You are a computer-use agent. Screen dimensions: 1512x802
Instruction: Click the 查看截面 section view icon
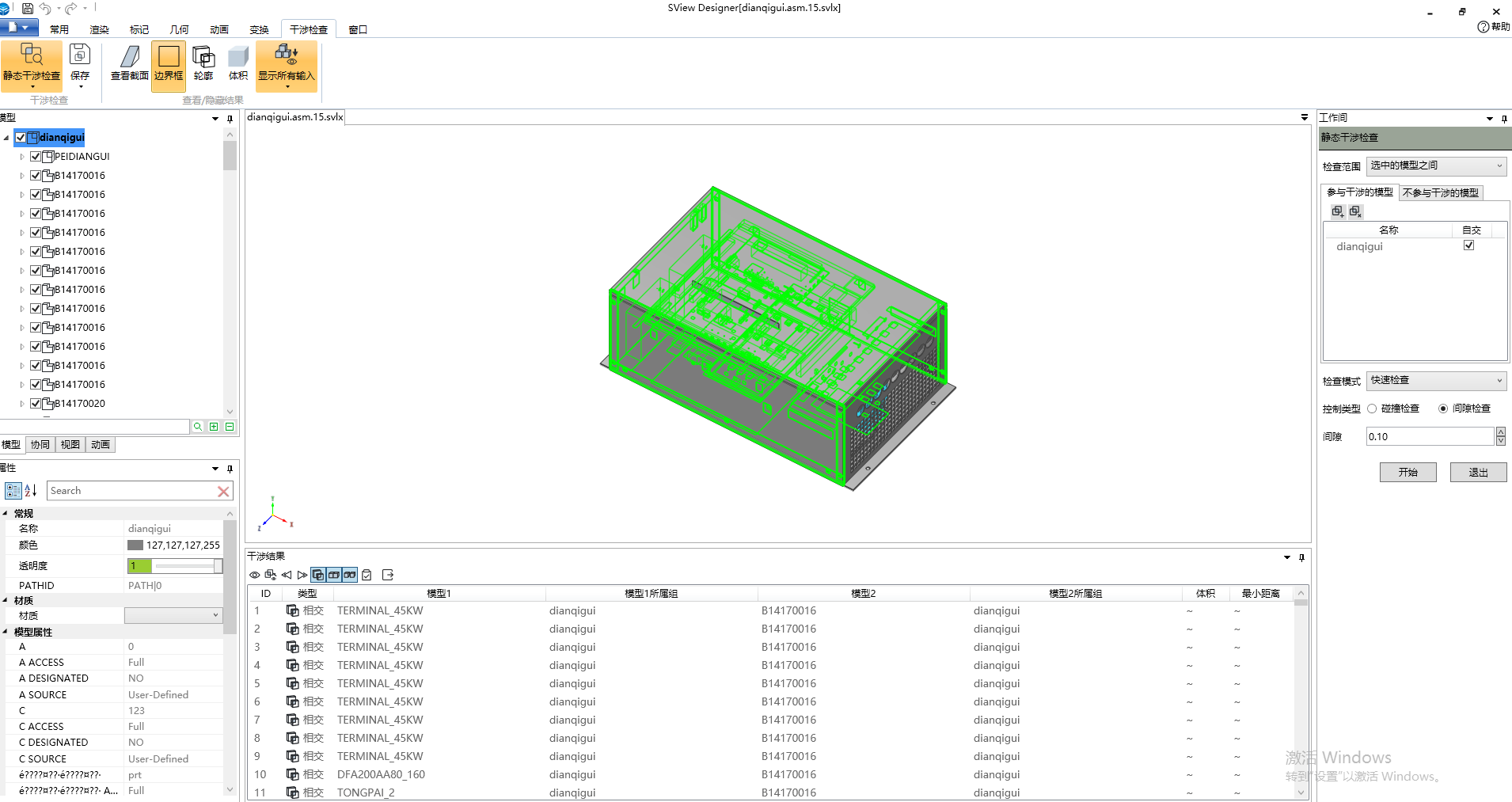coord(130,63)
